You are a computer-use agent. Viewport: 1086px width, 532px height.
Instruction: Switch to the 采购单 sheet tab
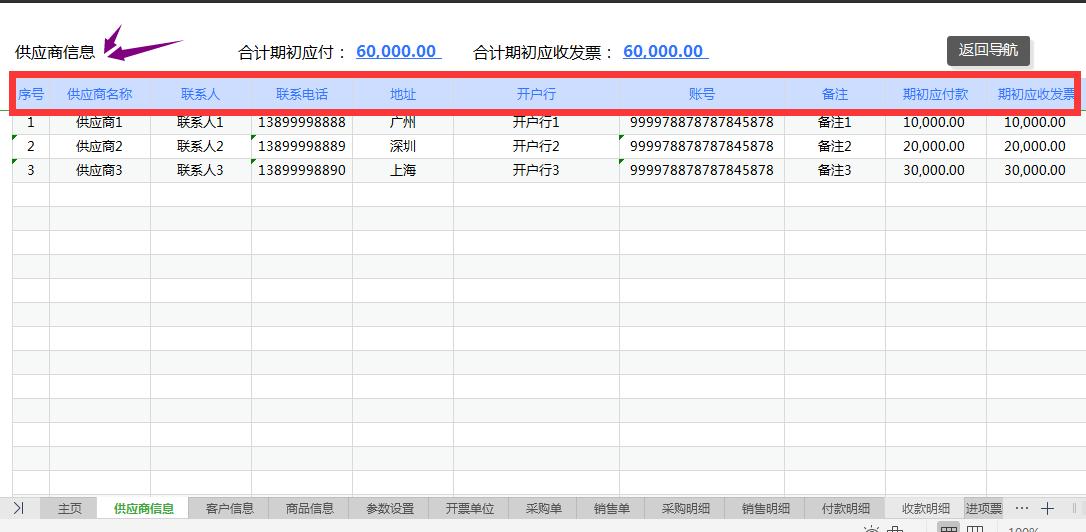point(543,508)
